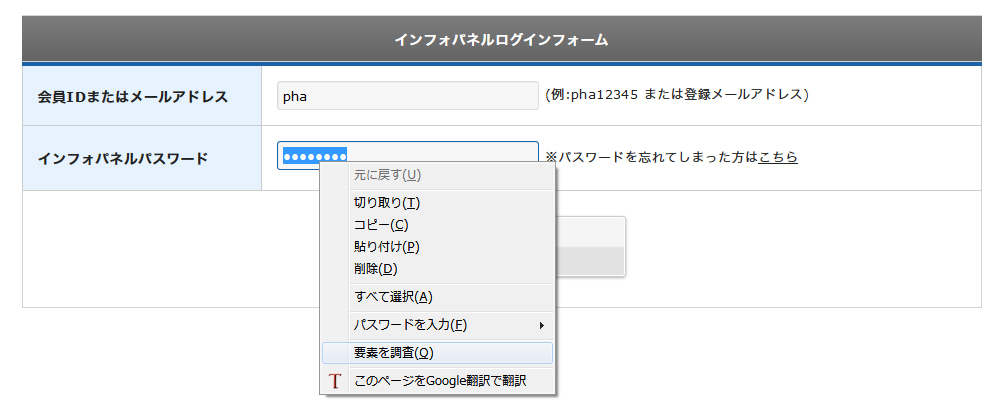Pick 貼り付け from the context menu
1000x400 pixels.
pyautogui.click(x=386, y=247)
